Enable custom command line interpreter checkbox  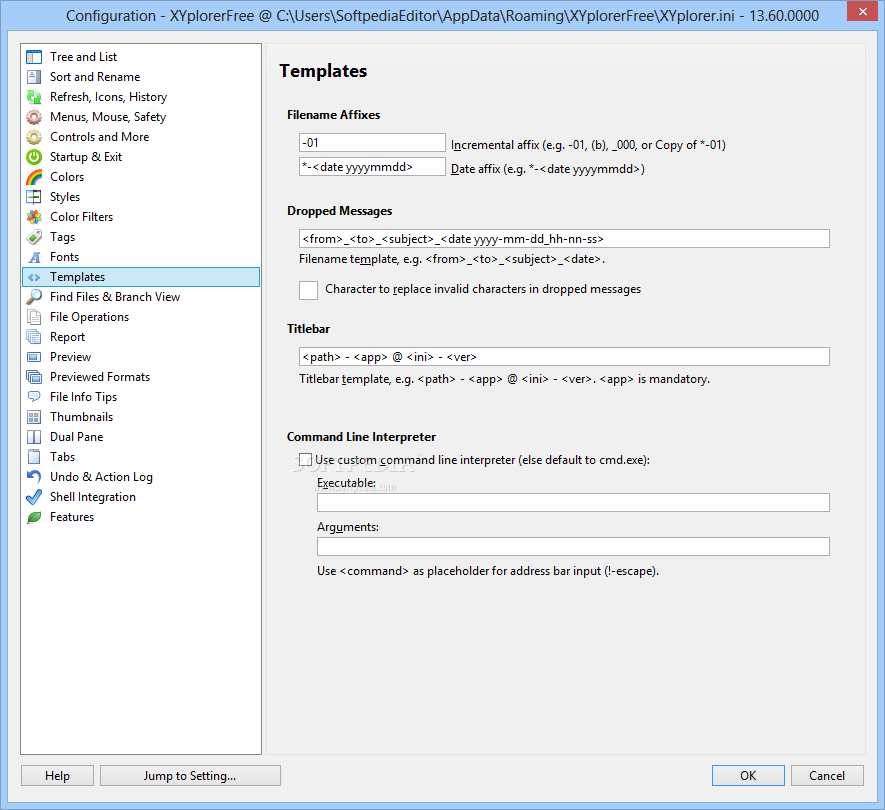click(x=305, y=459)
